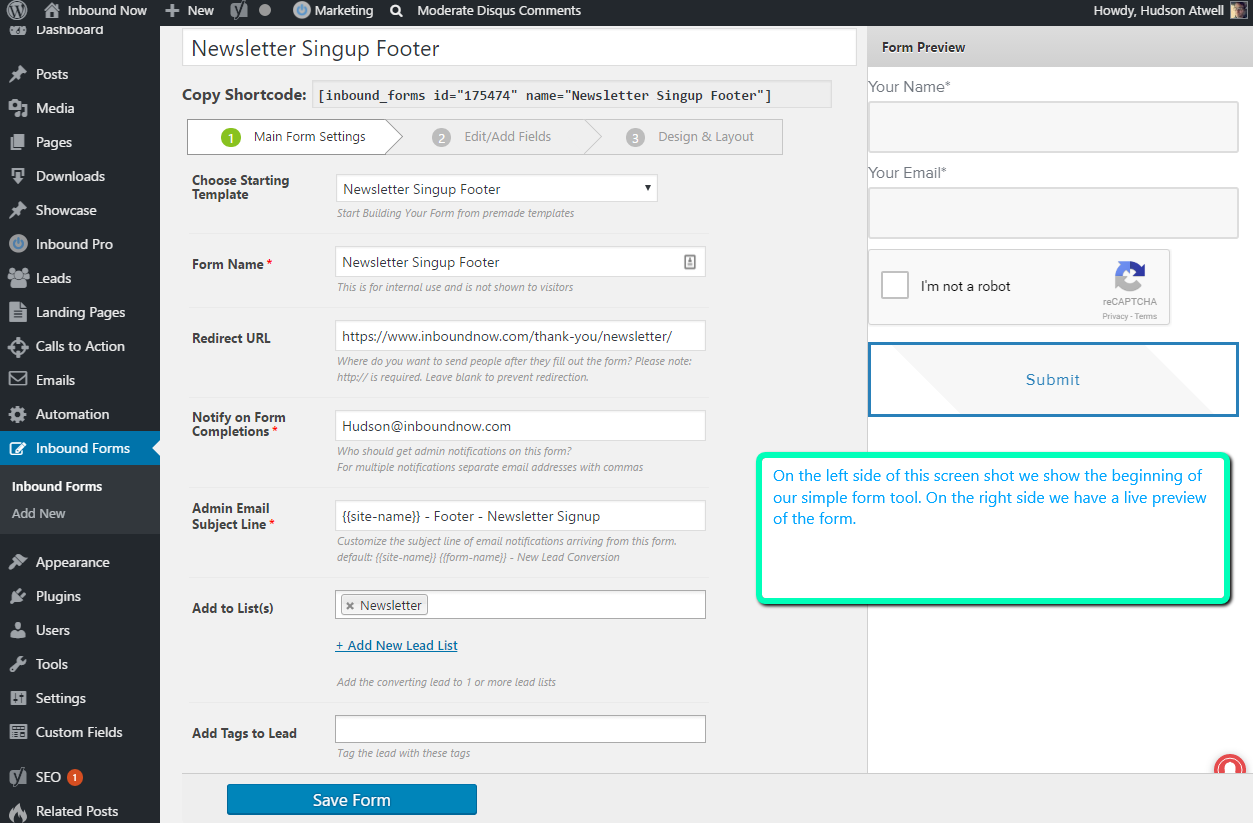This screenshot has width=1253, height=823.
Task: Click the Appearance brush icon
Action: (x=17, y=562)
